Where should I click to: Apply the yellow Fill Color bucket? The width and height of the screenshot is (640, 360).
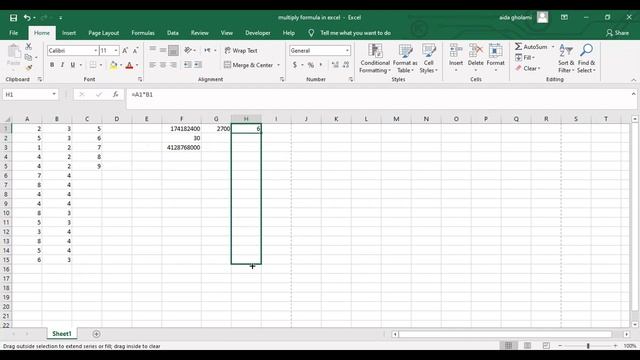tap(113, 65)
